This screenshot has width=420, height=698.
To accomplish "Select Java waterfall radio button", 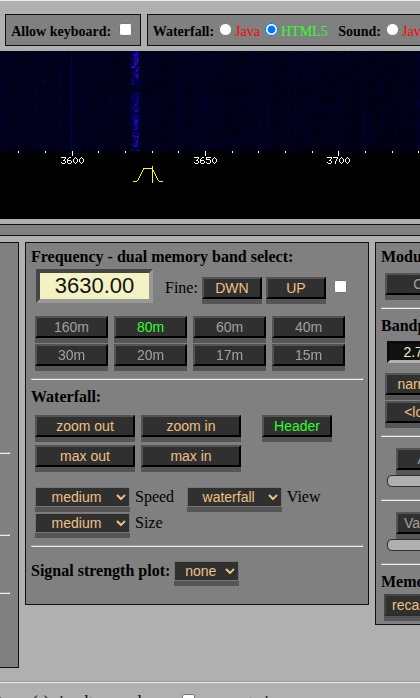I will pos(225,30).
